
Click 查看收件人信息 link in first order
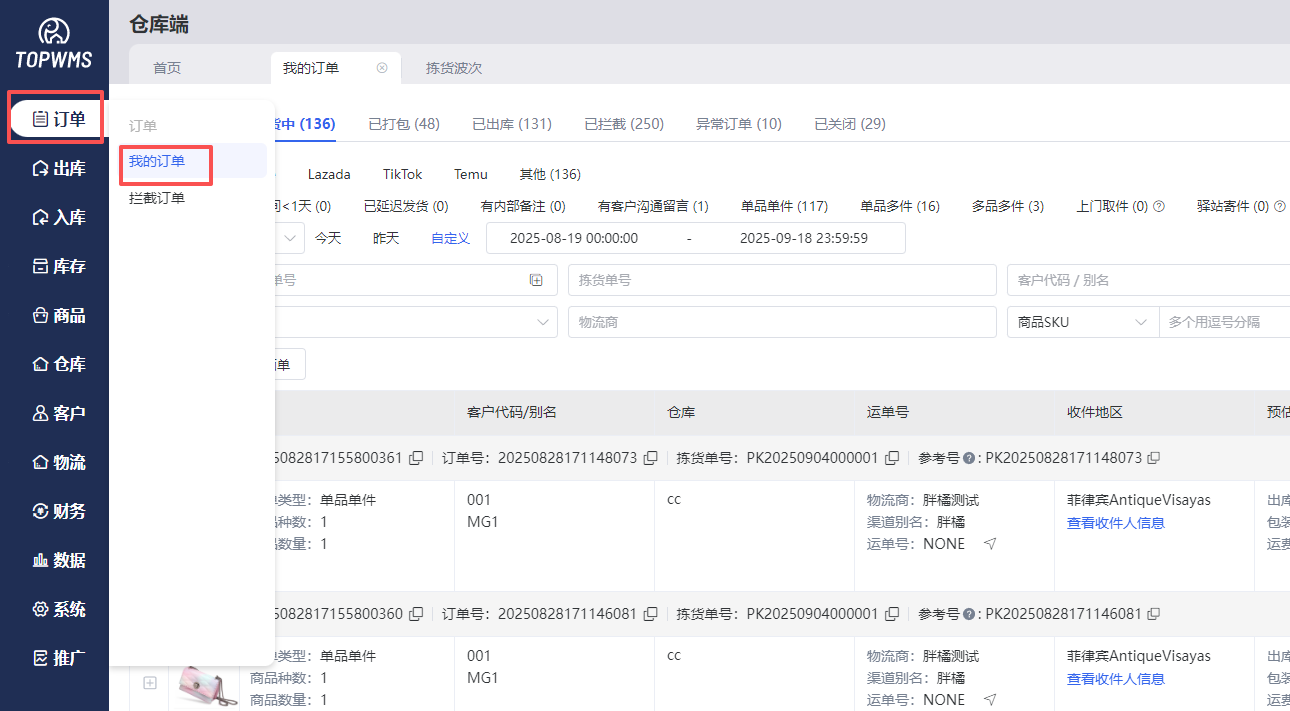coord(1115,523)
